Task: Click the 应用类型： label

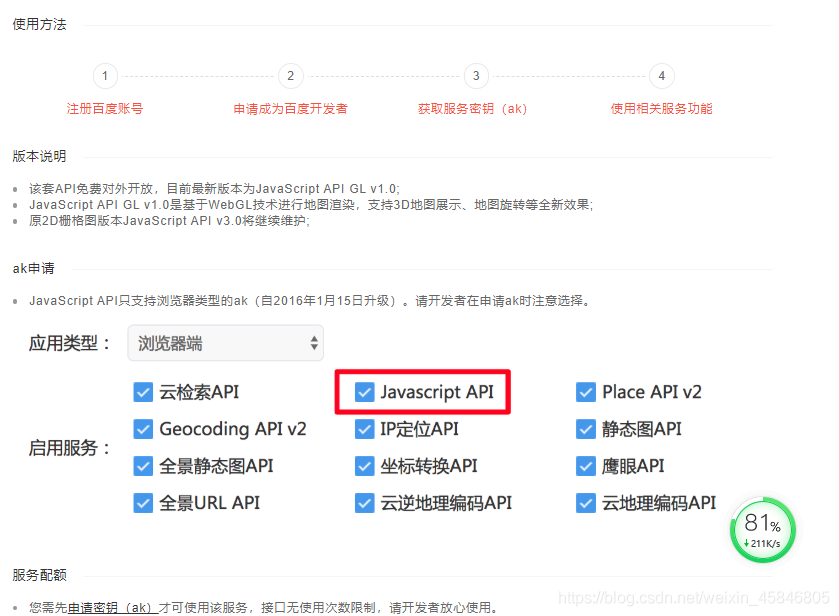Action: point(70,343)
